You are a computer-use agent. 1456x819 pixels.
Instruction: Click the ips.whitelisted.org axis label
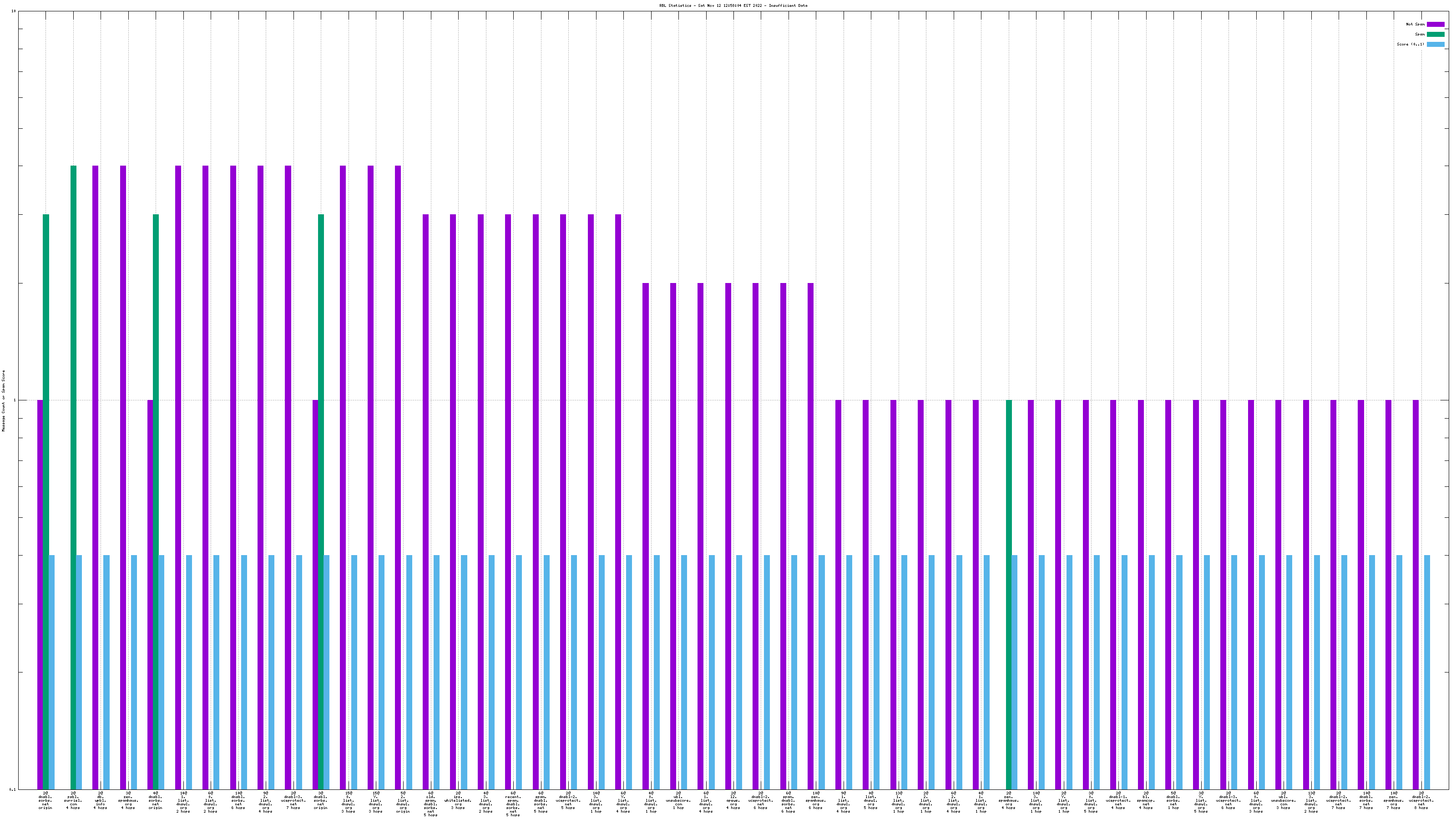click(x=458, y=801)
